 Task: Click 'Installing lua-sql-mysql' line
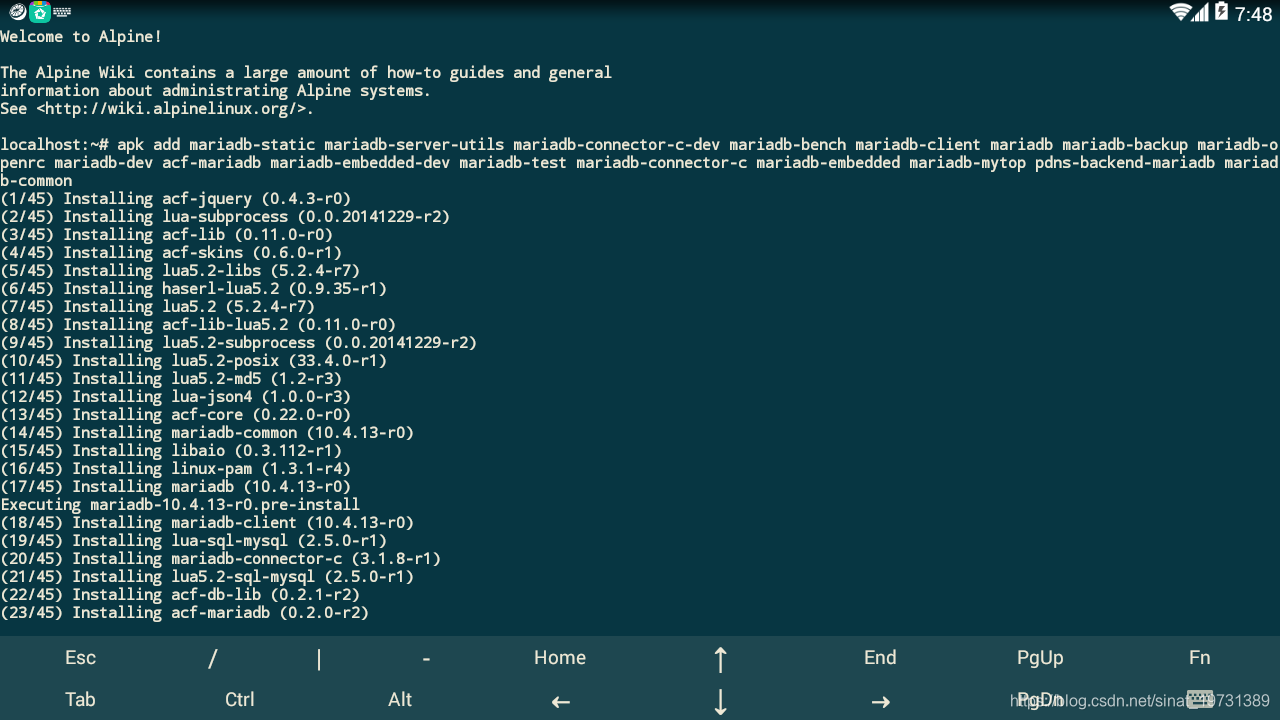[194, 540]
